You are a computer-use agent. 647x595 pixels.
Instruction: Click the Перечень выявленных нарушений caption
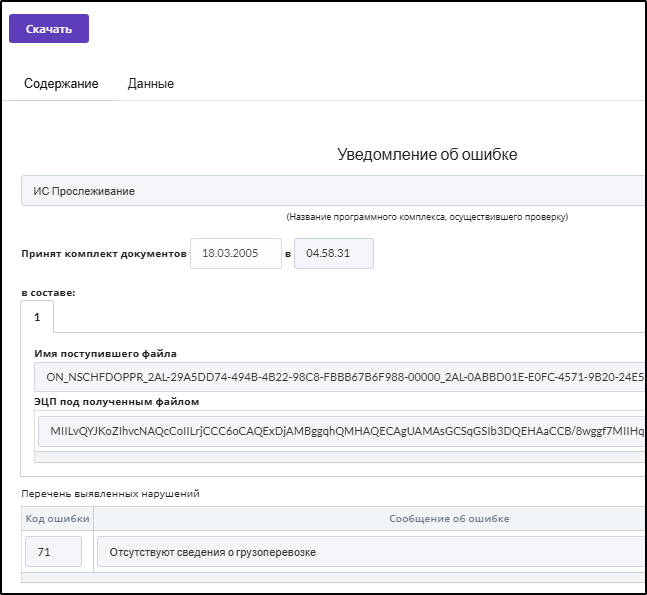(x=111, y=493)
